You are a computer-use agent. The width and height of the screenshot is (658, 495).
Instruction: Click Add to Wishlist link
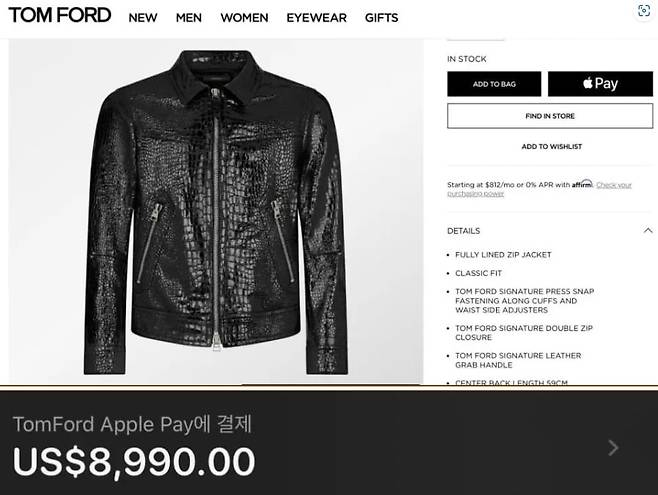[x=551, y=146]
